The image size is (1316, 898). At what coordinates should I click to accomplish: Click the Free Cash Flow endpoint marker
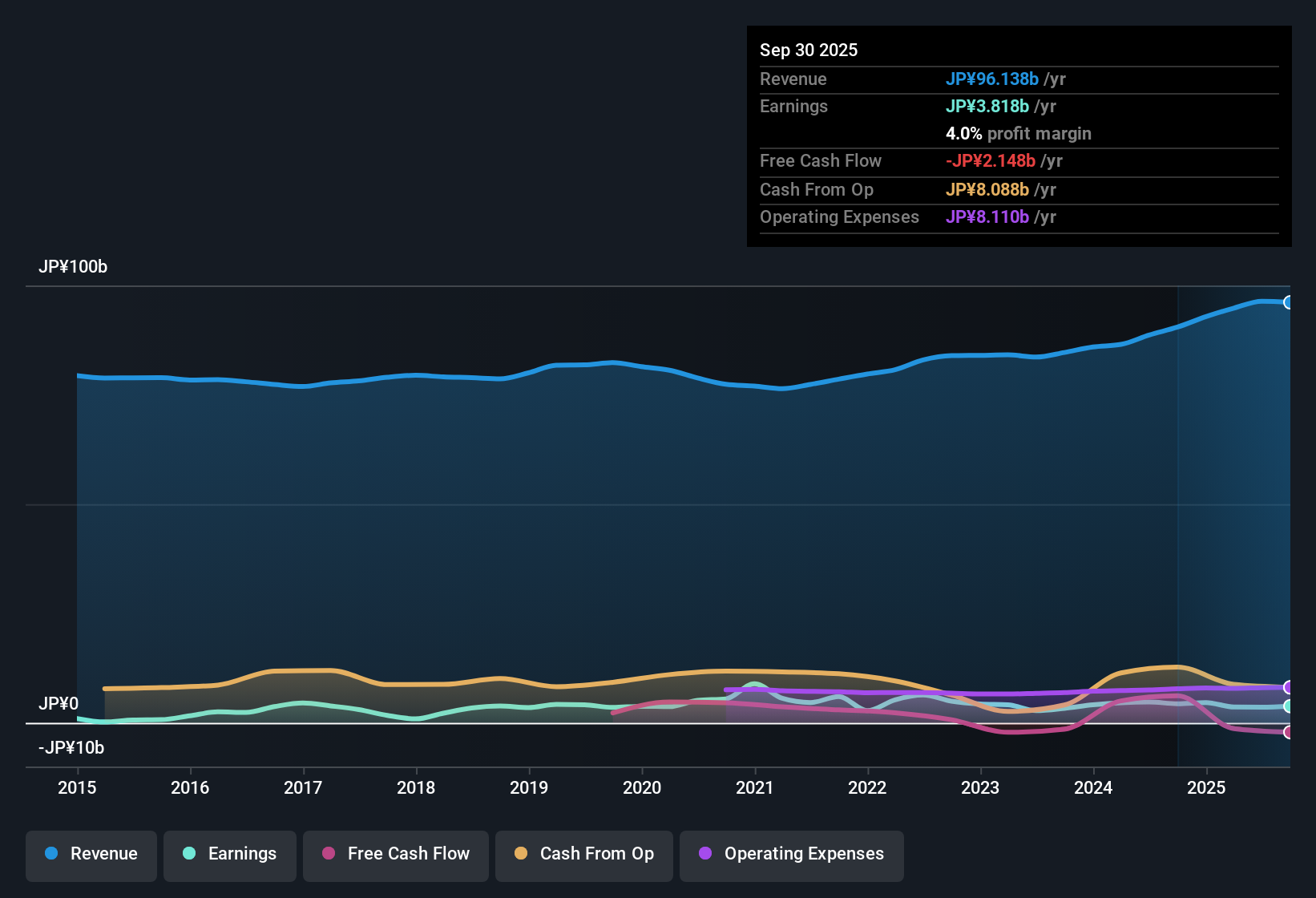coord(1288,732)
